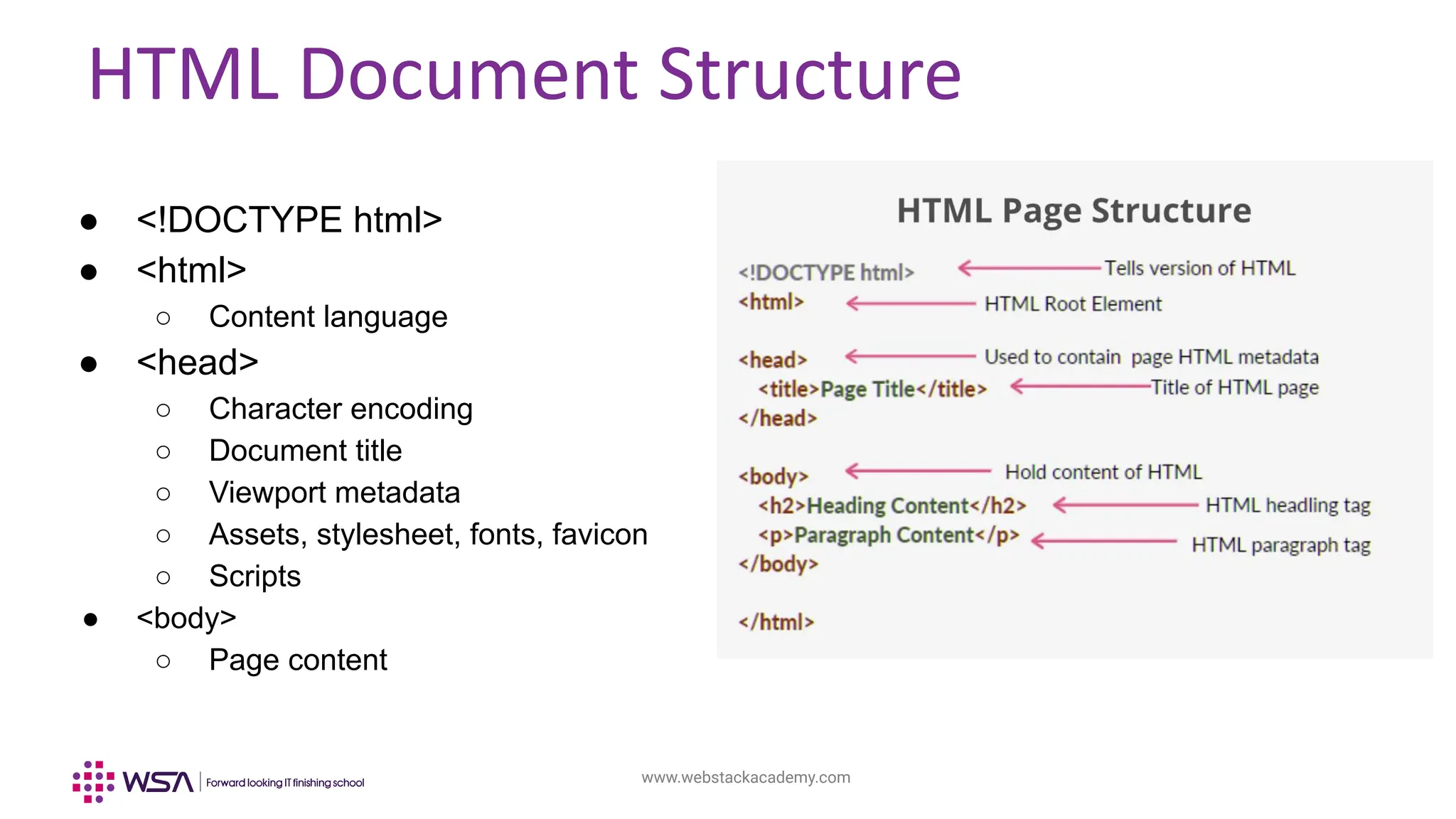Click 'Title of HTML page' annotation
Image resolution: width=1456 pixels, height=819 pixels.
point(1235,387)
